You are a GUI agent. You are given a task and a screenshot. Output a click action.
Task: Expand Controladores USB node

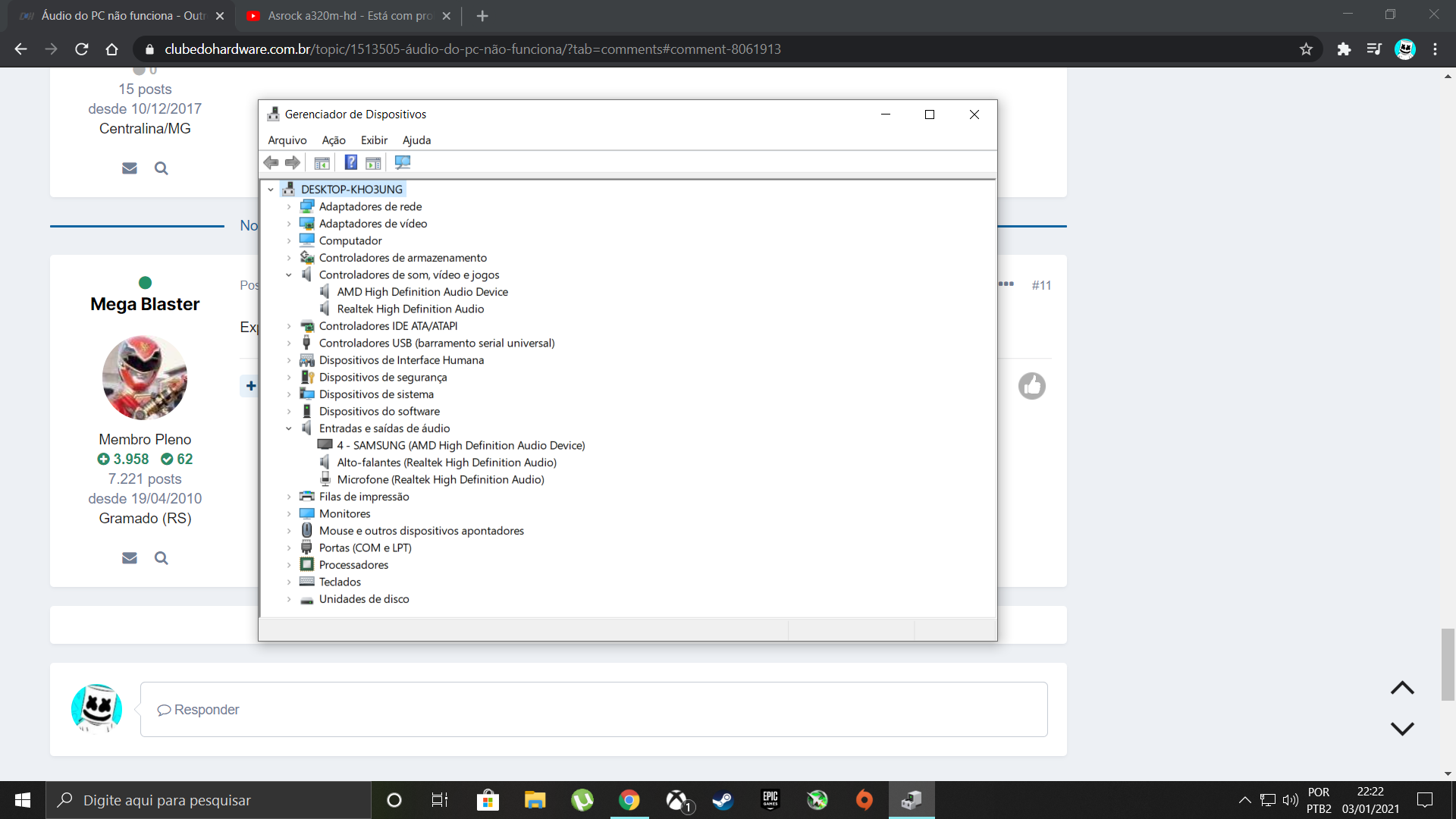289,343
